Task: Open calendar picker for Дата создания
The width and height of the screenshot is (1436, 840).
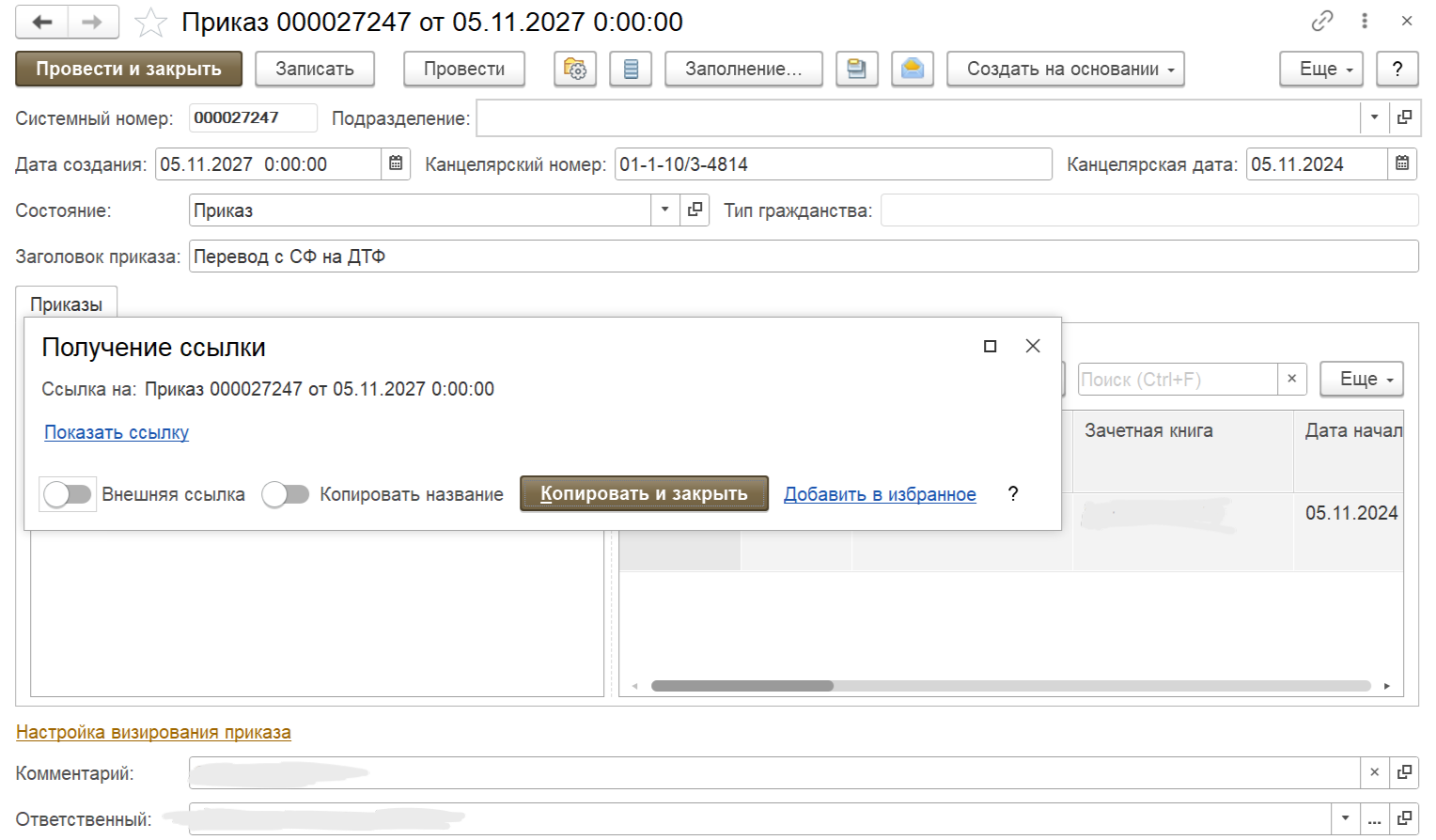Action: (396, 164)
